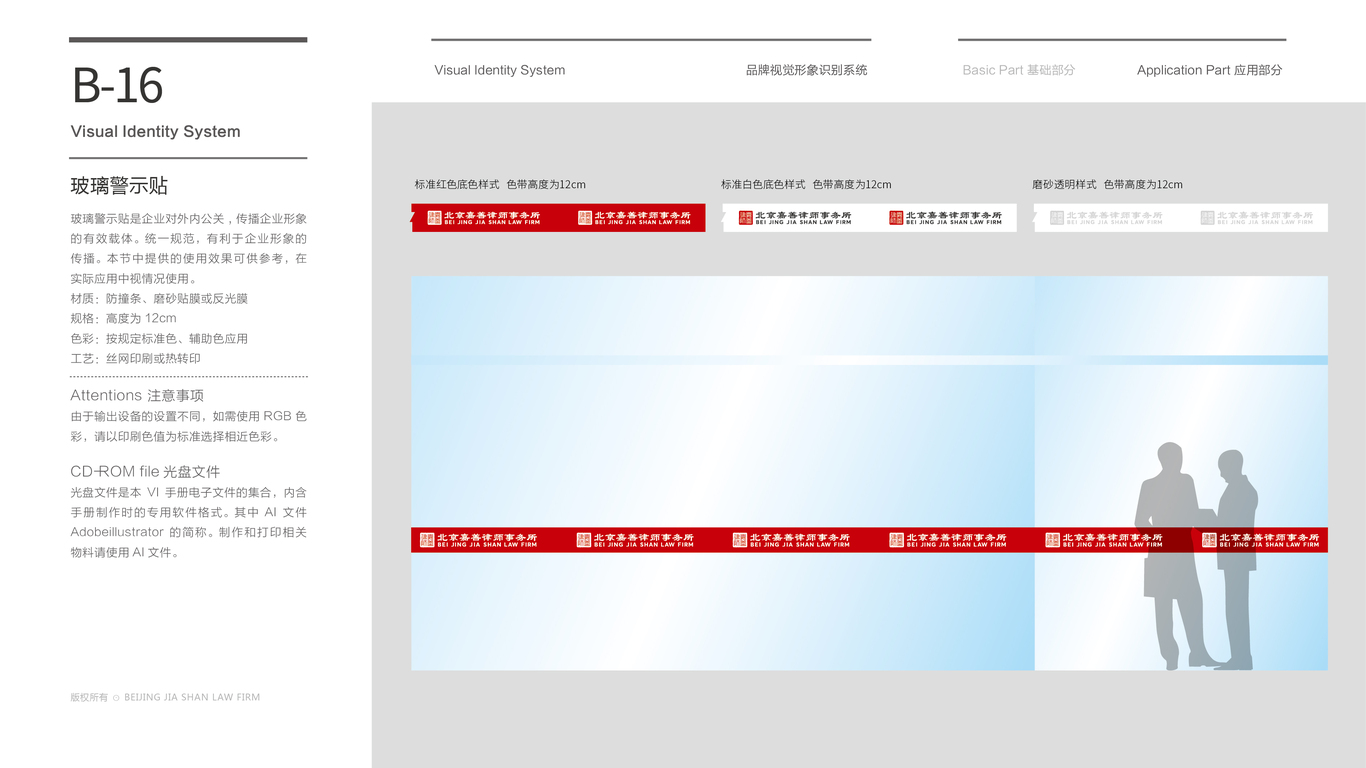Viewport: 1366px width, 768px height.
Task: Click the CD-ROM file 光盘文件 heading
Action: (145, 472)
